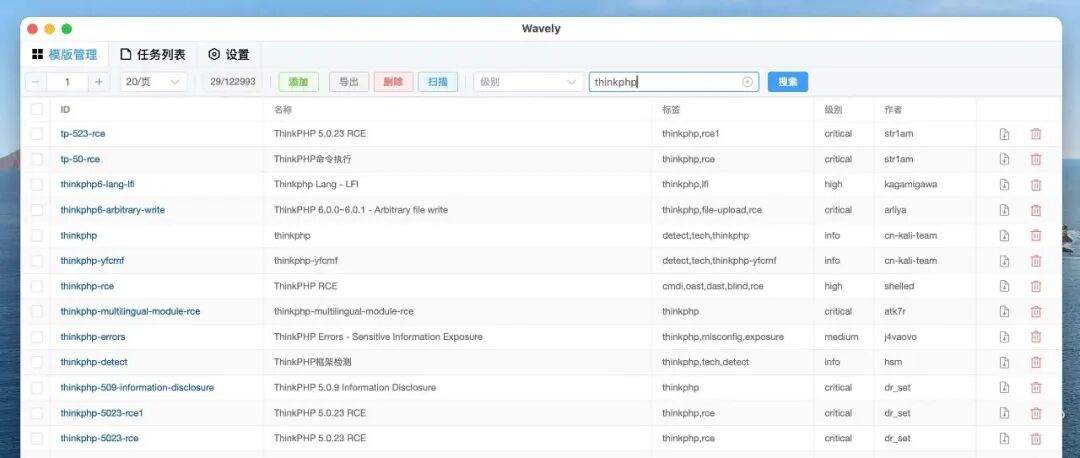Open the thinkphp-multilingual-module-rce ID link
Image resolution: width=1080 pixels, height=458 pixels.
click(x=130, y=311)
